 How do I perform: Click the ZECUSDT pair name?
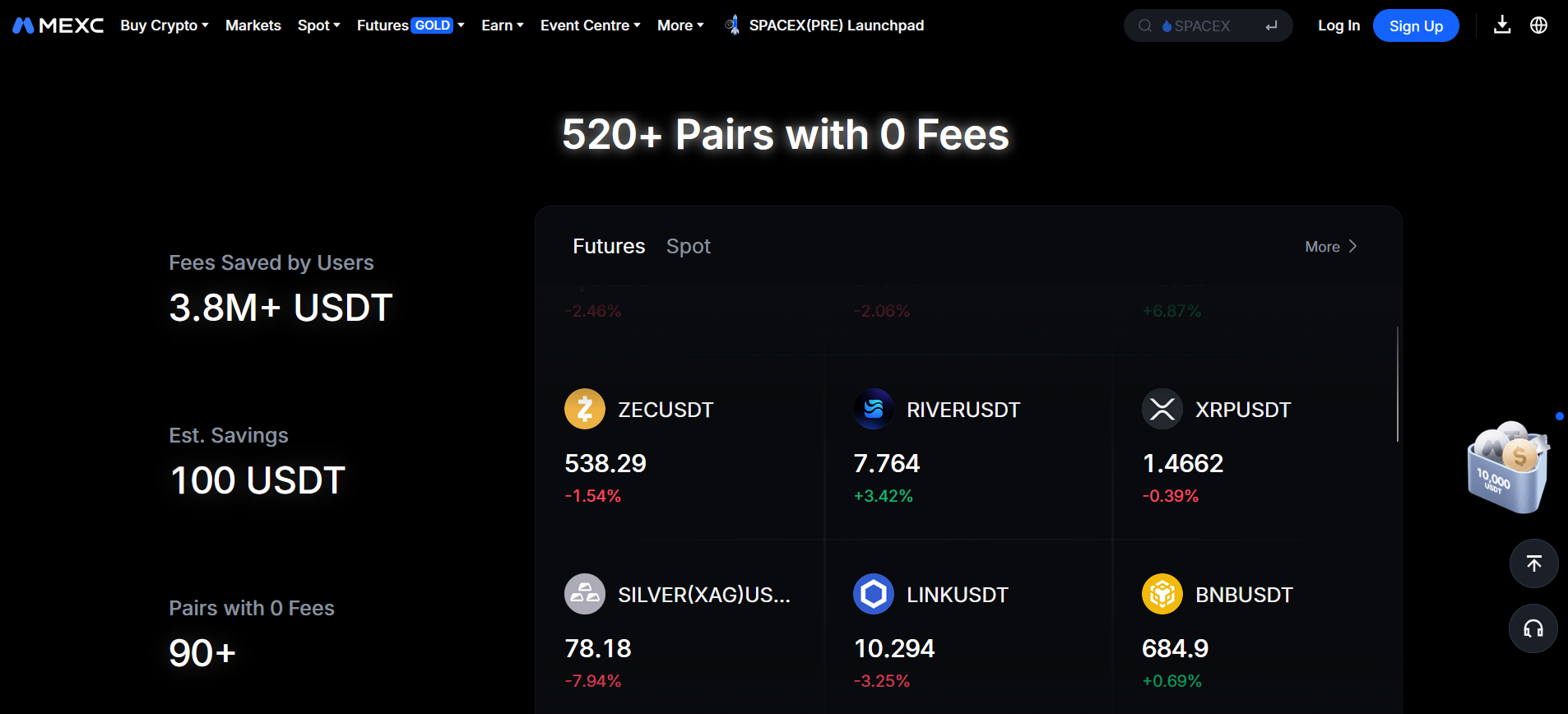(x=666, y=410)
